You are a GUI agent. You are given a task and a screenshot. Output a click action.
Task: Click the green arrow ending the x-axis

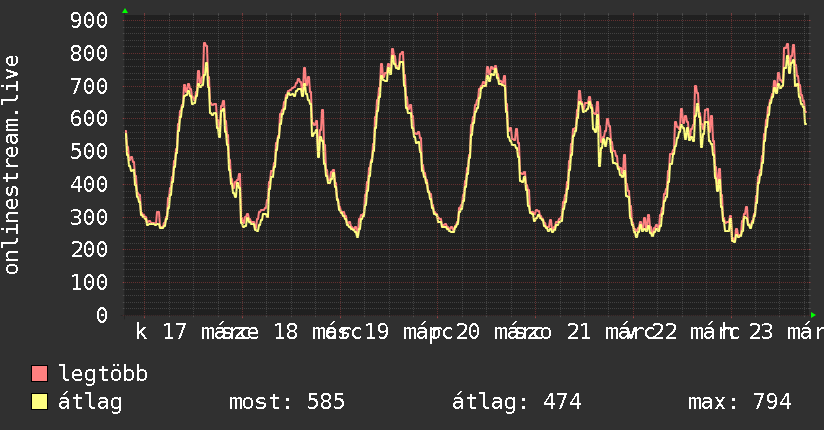click(x=813, y=315)
